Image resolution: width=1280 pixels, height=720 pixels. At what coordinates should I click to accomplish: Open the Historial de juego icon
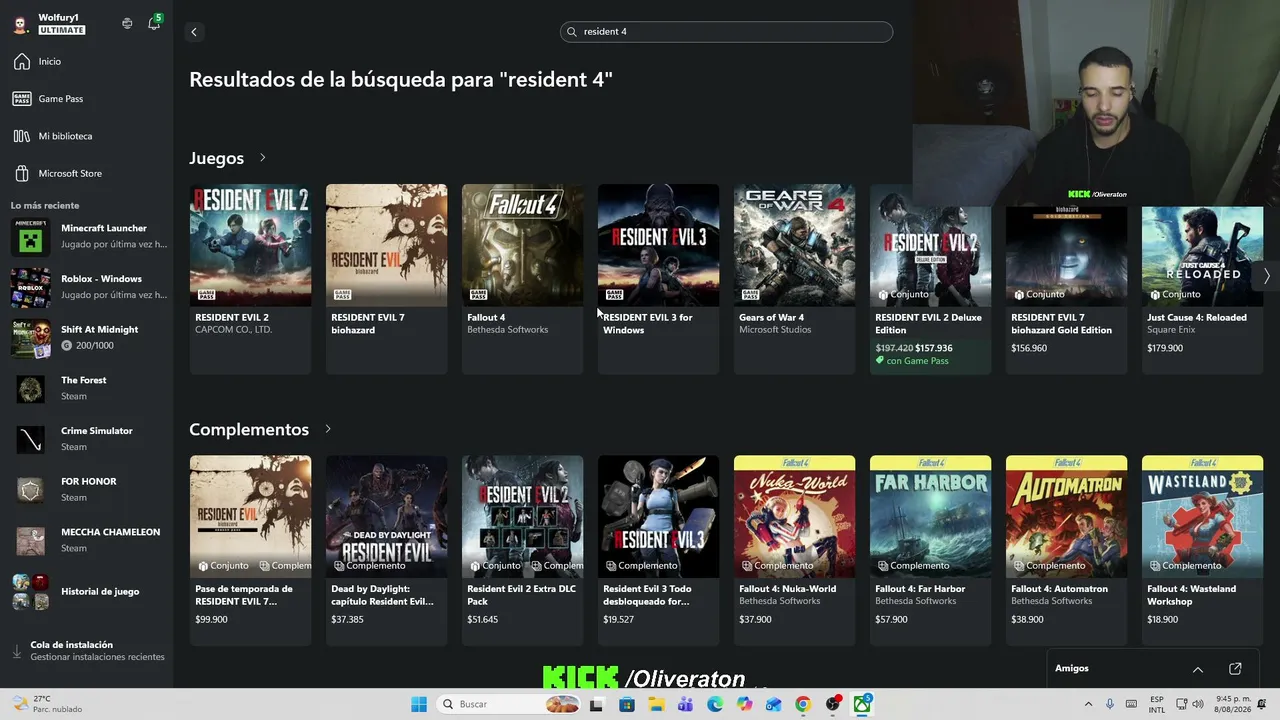30,592
